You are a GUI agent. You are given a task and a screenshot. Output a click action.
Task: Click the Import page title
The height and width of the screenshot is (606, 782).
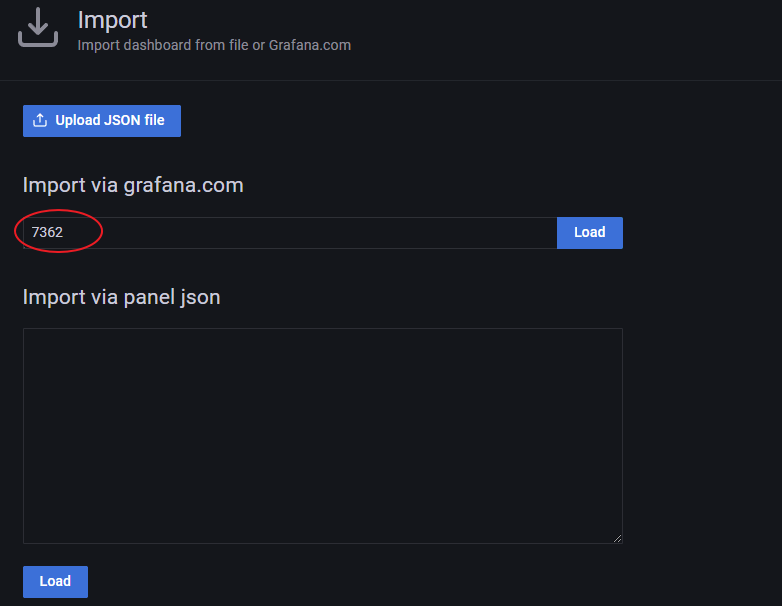pyautogui.click(x=112, y=20)
